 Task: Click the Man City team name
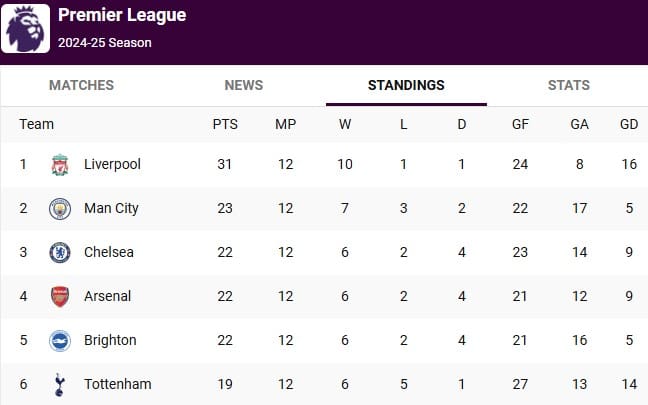click(111, 208)
